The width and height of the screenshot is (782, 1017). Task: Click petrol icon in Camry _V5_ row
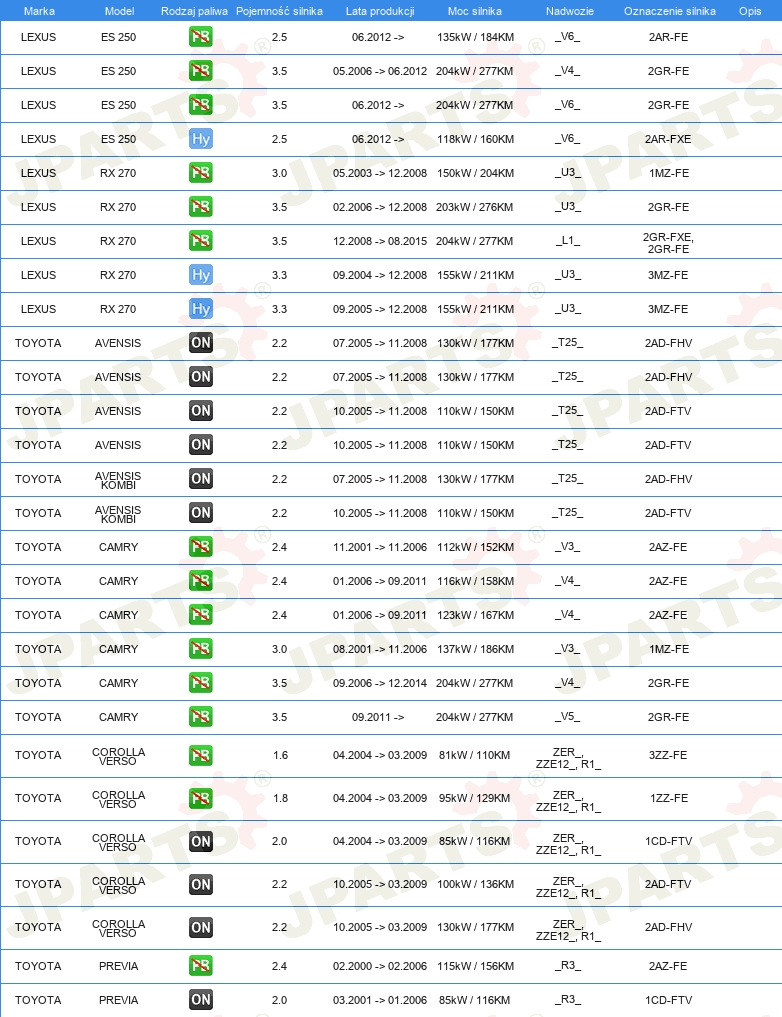click(200, 717)
